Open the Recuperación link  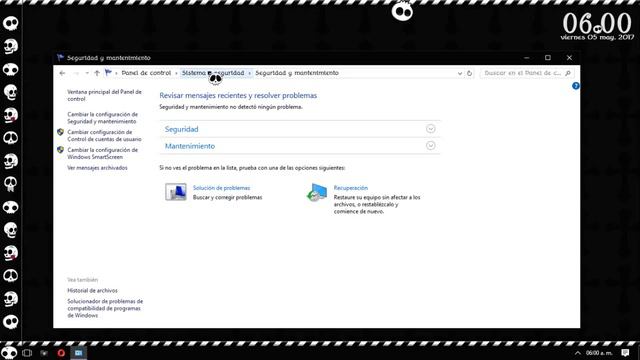pyautogui.click(x=351, y=188)
